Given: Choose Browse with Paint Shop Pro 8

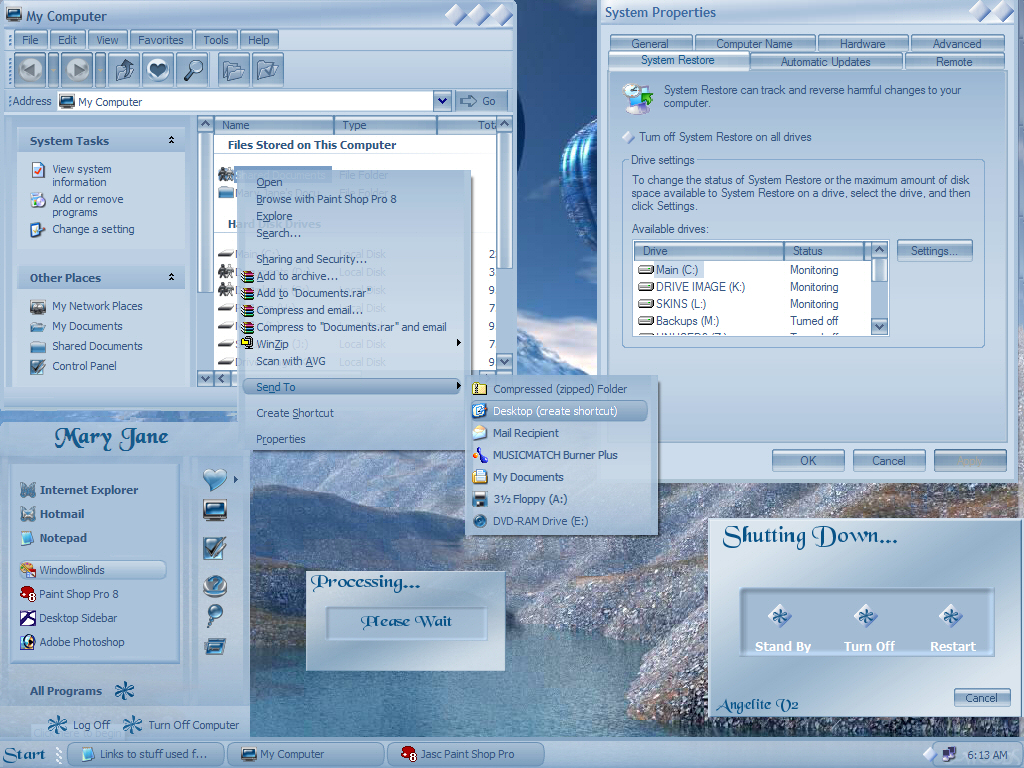Looking at the screenshot, I should tap(326, 199).
